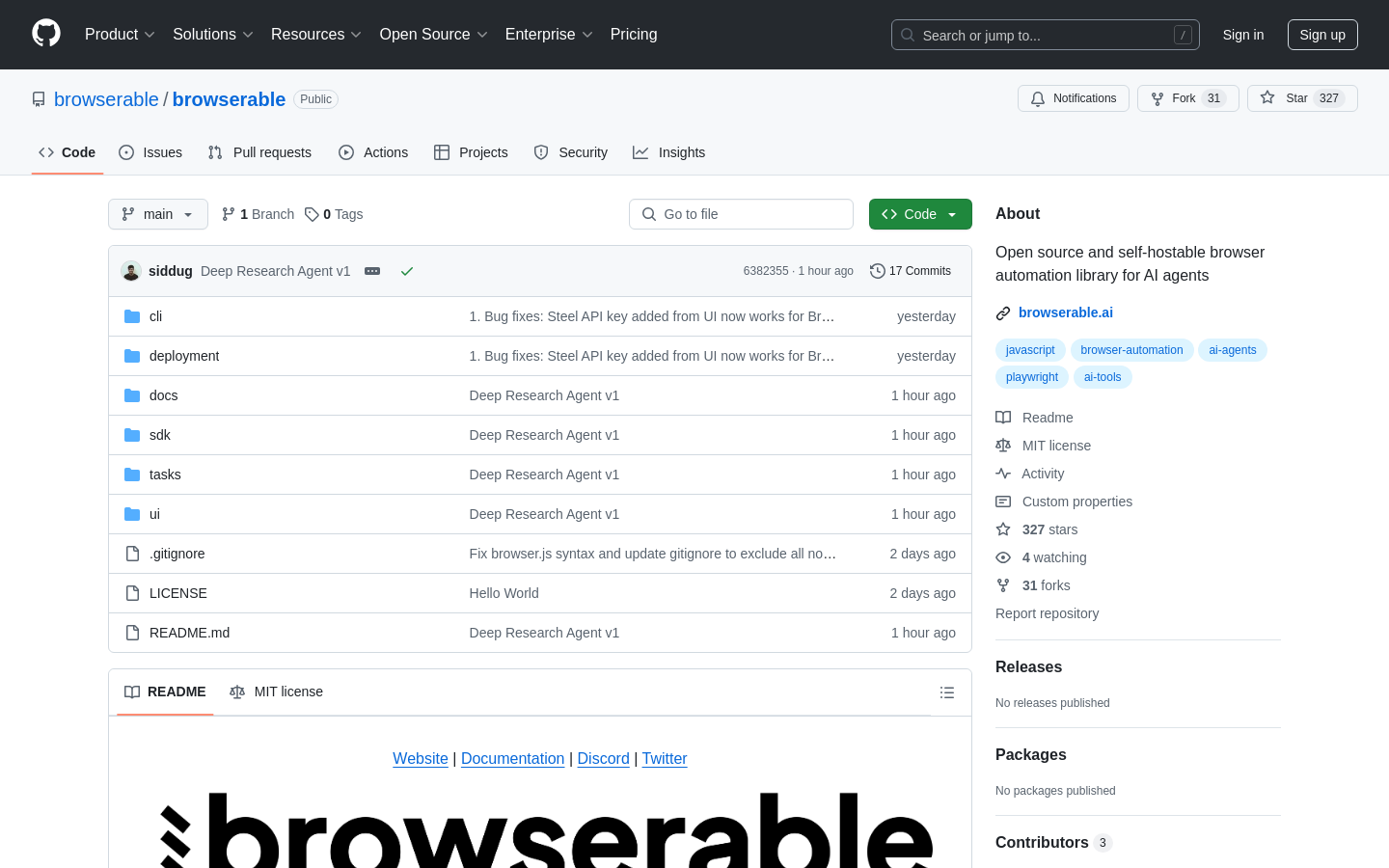Expand the Open Source menu
This screenshot has width=1389, height=868.
pos(434,34)
